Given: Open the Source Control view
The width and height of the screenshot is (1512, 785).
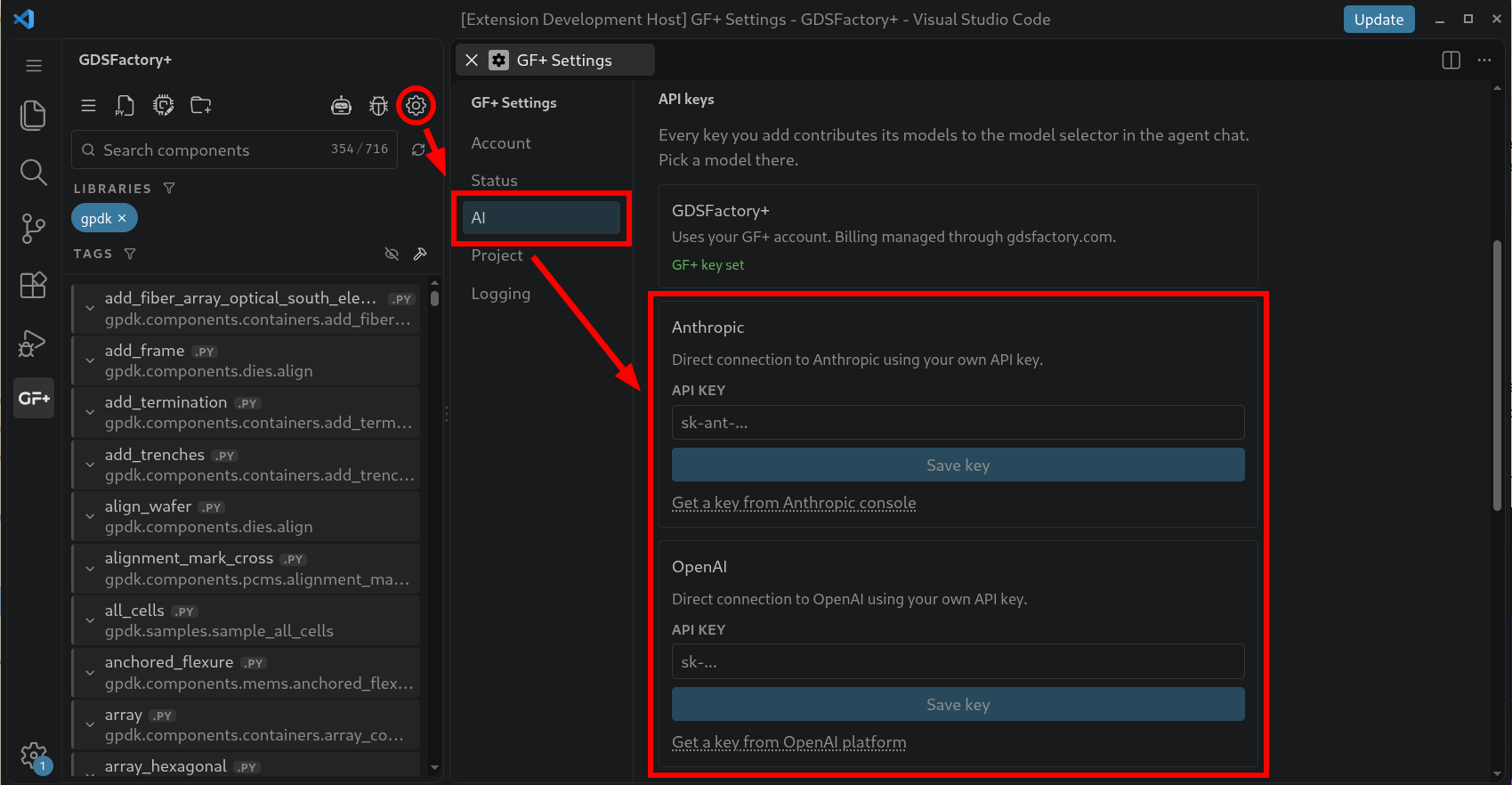Looking at the screenshot, I should coord(33,229).
